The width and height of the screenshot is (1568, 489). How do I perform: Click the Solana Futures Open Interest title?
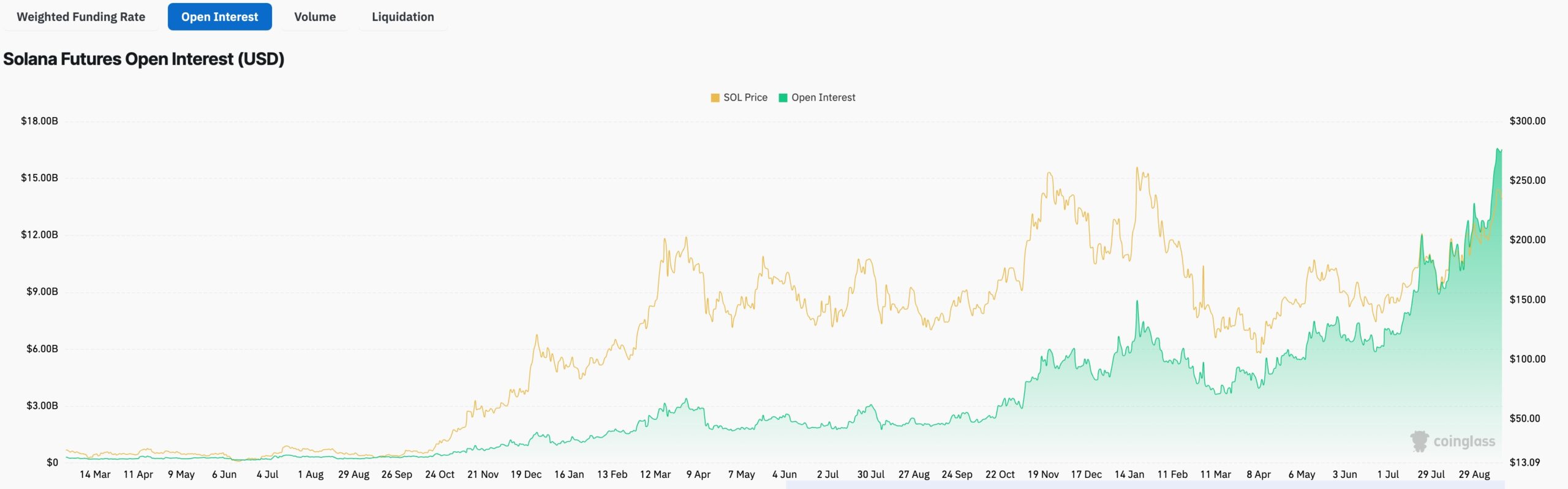tap(143, 59)
